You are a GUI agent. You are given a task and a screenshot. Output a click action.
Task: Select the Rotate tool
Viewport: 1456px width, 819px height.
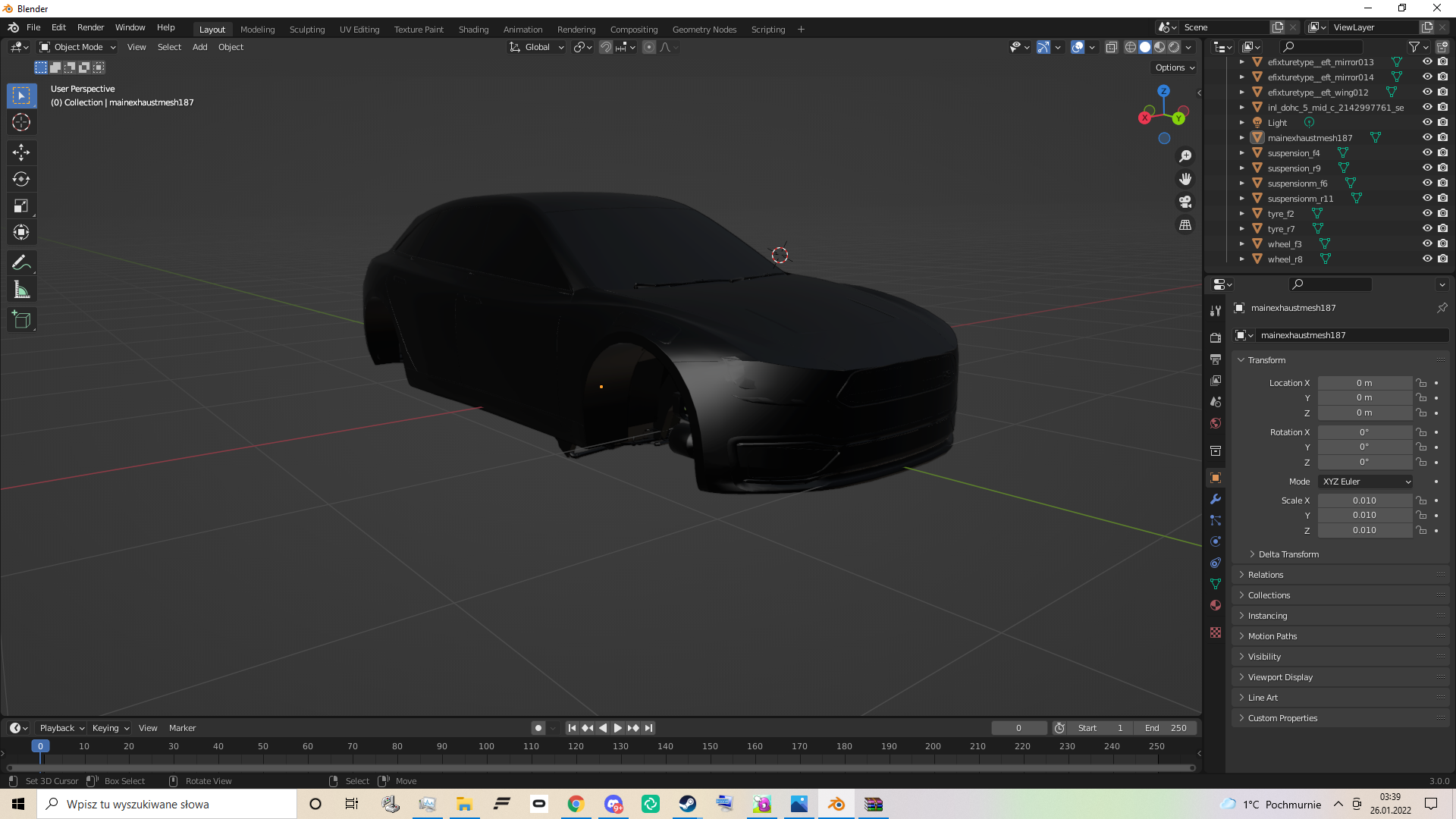[21, 180]
